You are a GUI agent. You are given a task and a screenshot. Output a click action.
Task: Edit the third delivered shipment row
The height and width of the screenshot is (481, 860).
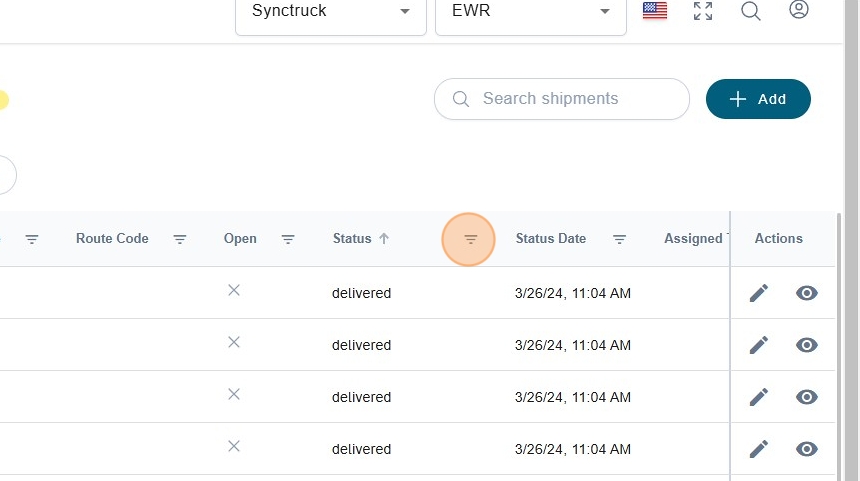(x=759, y=397)
